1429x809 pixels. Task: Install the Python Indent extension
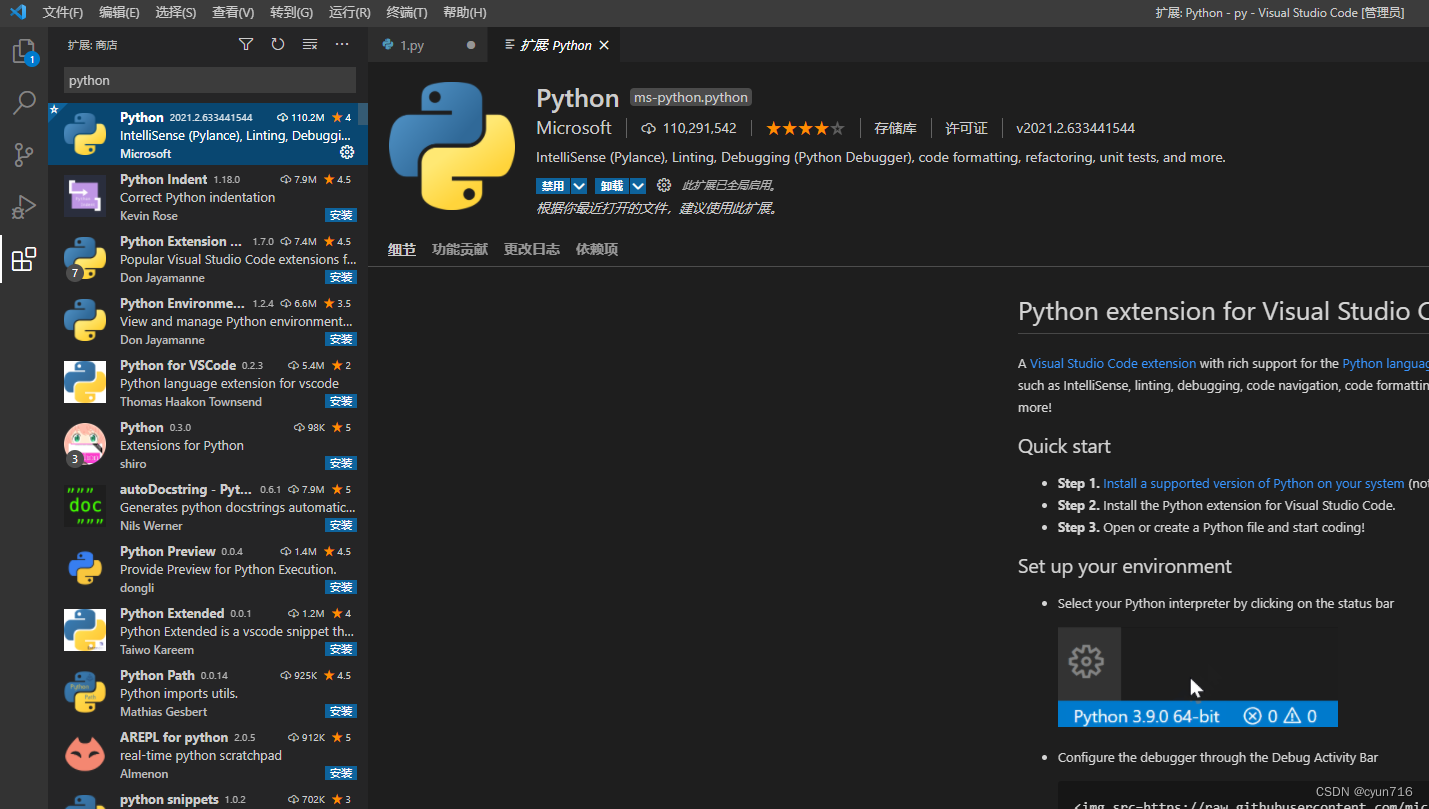point(341,215)
